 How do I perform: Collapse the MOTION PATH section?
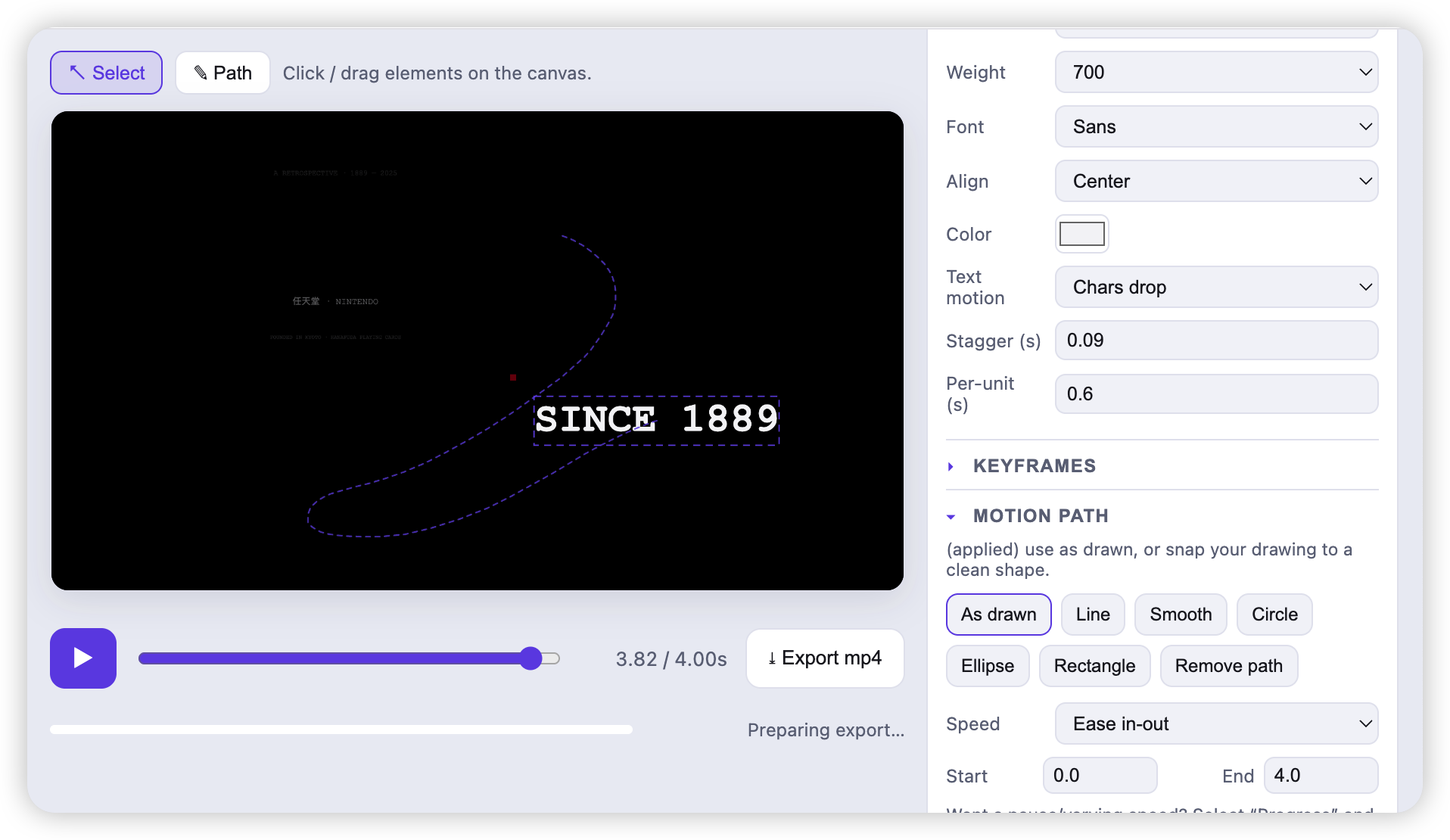point(1040,515)
